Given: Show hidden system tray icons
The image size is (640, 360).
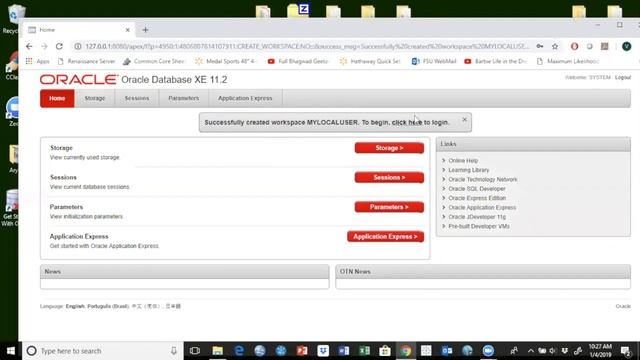Looking at the screenshot, I should pos(531,351).
